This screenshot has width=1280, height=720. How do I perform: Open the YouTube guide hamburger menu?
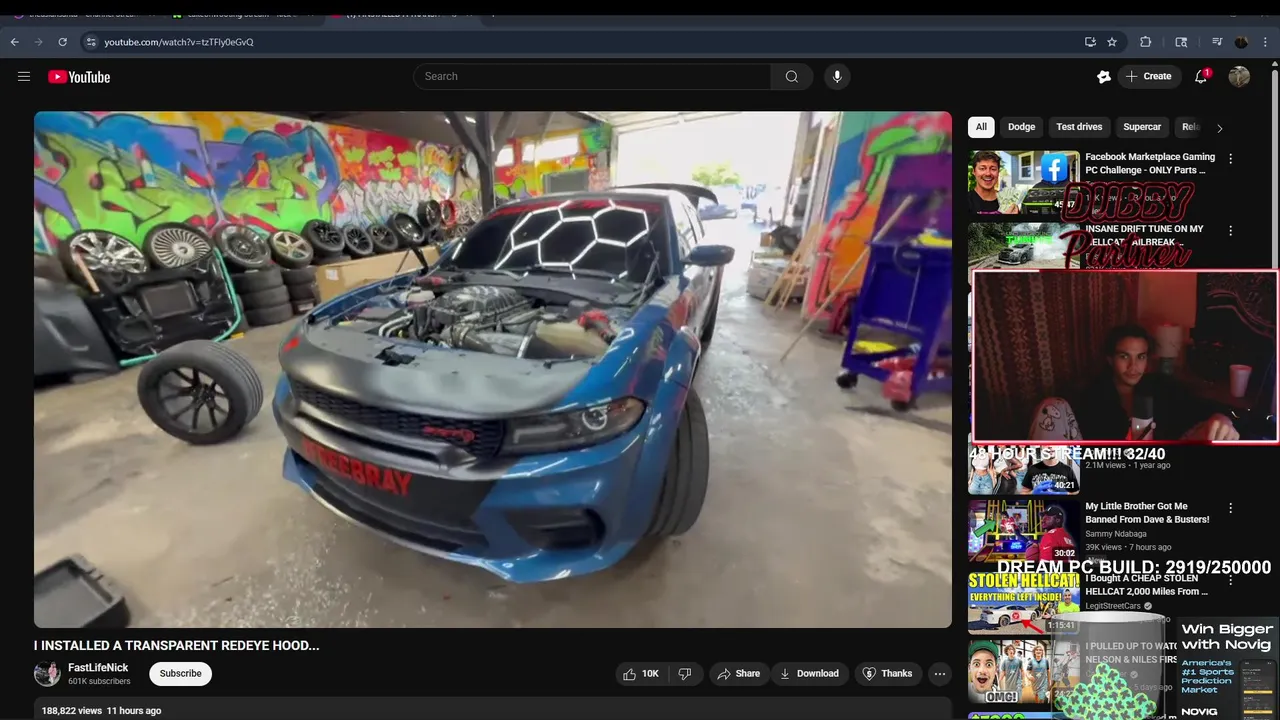click(24, 77)
